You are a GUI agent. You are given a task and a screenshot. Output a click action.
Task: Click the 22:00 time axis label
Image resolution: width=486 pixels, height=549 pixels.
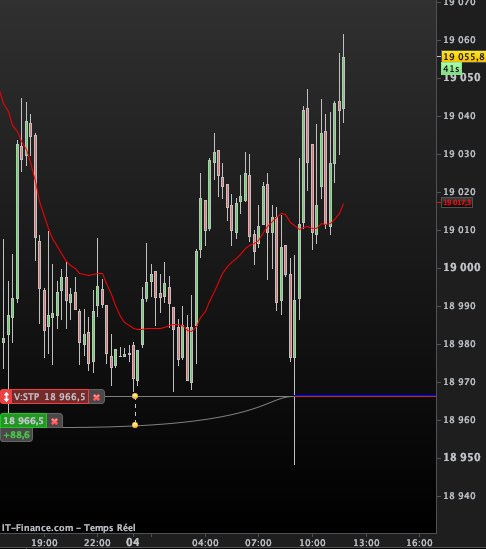pos(97,543)
